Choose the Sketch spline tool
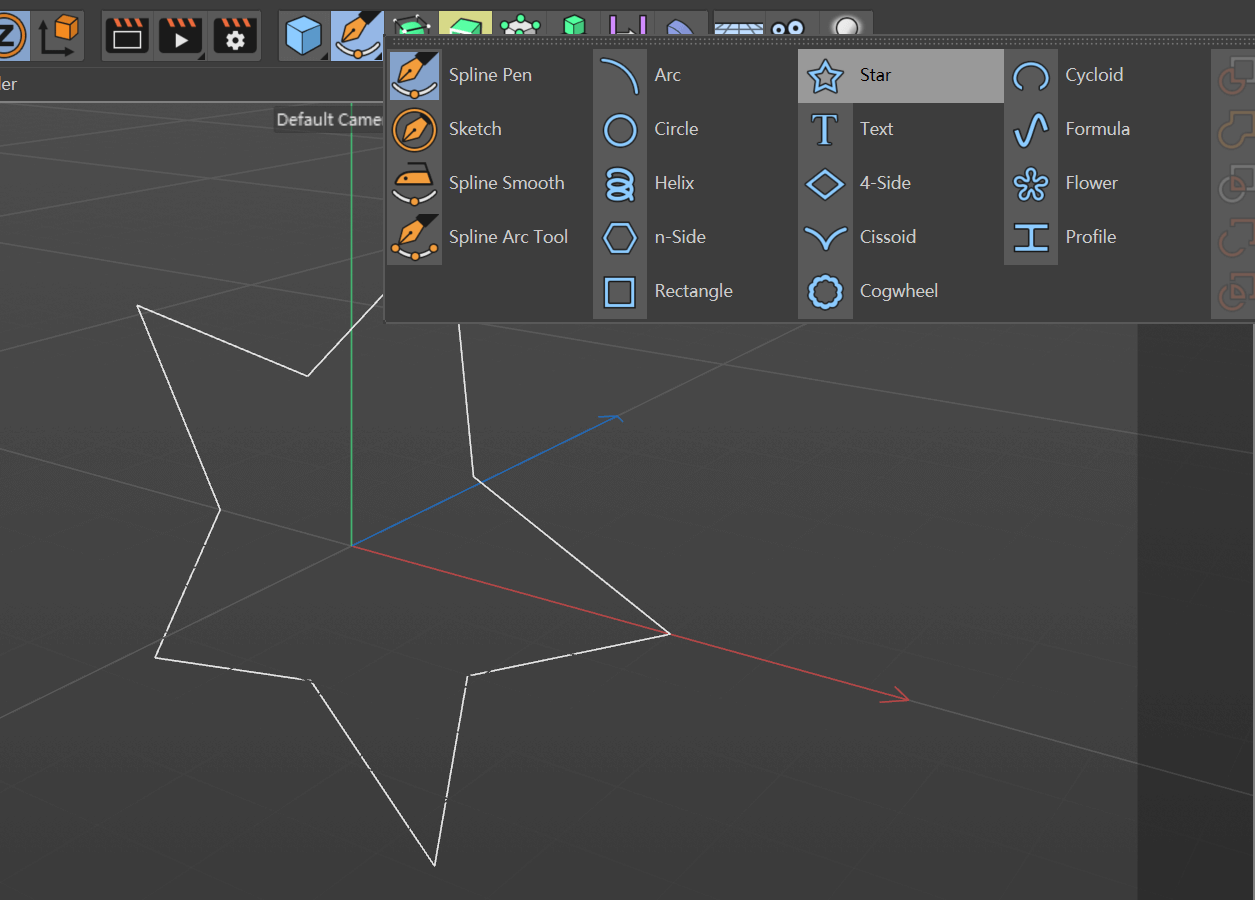 [489, 129]
